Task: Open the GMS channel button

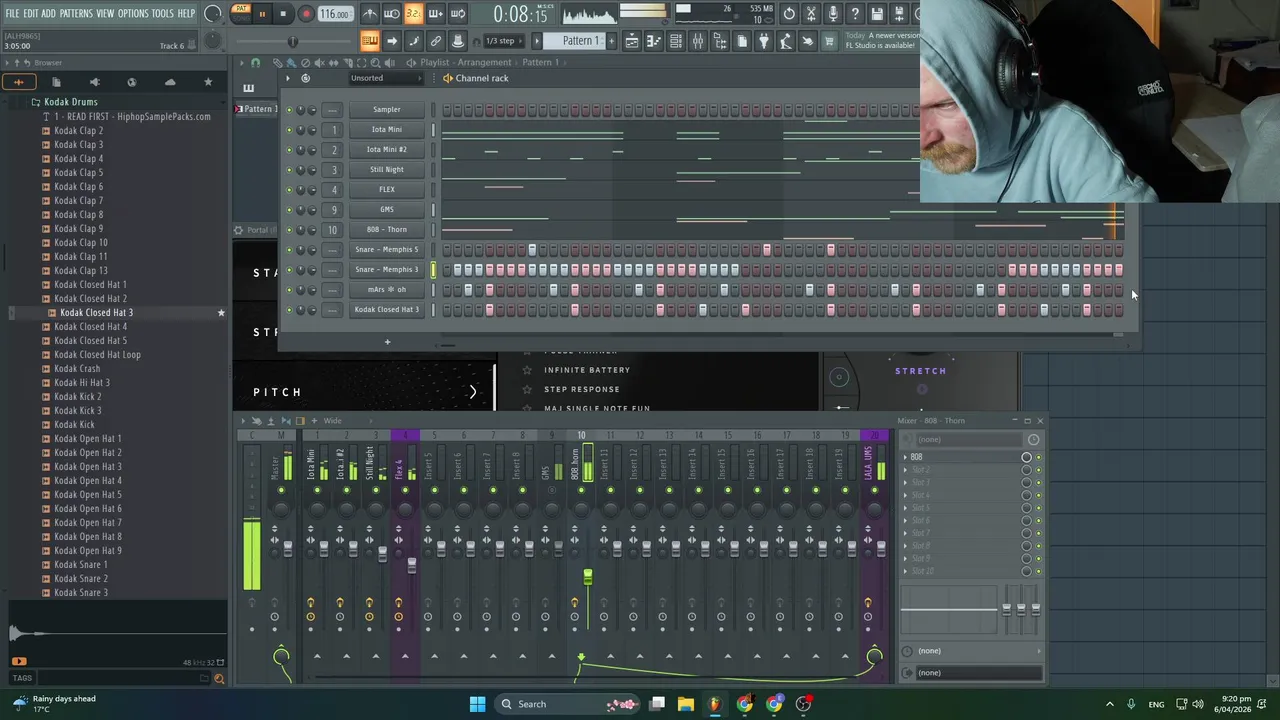Action: click(x=386, y=209)
